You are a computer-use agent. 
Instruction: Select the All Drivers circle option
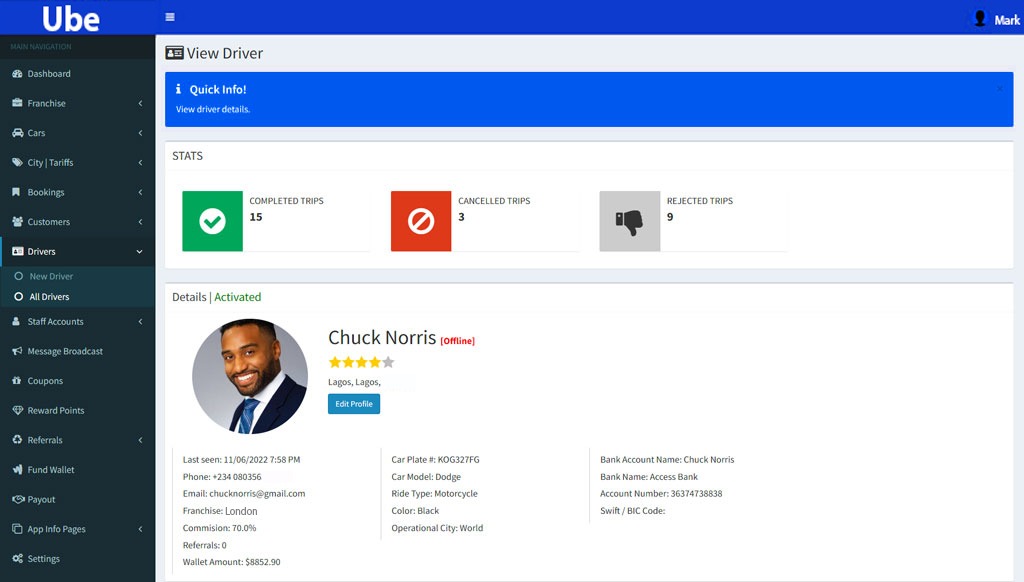tap(18, 297)
